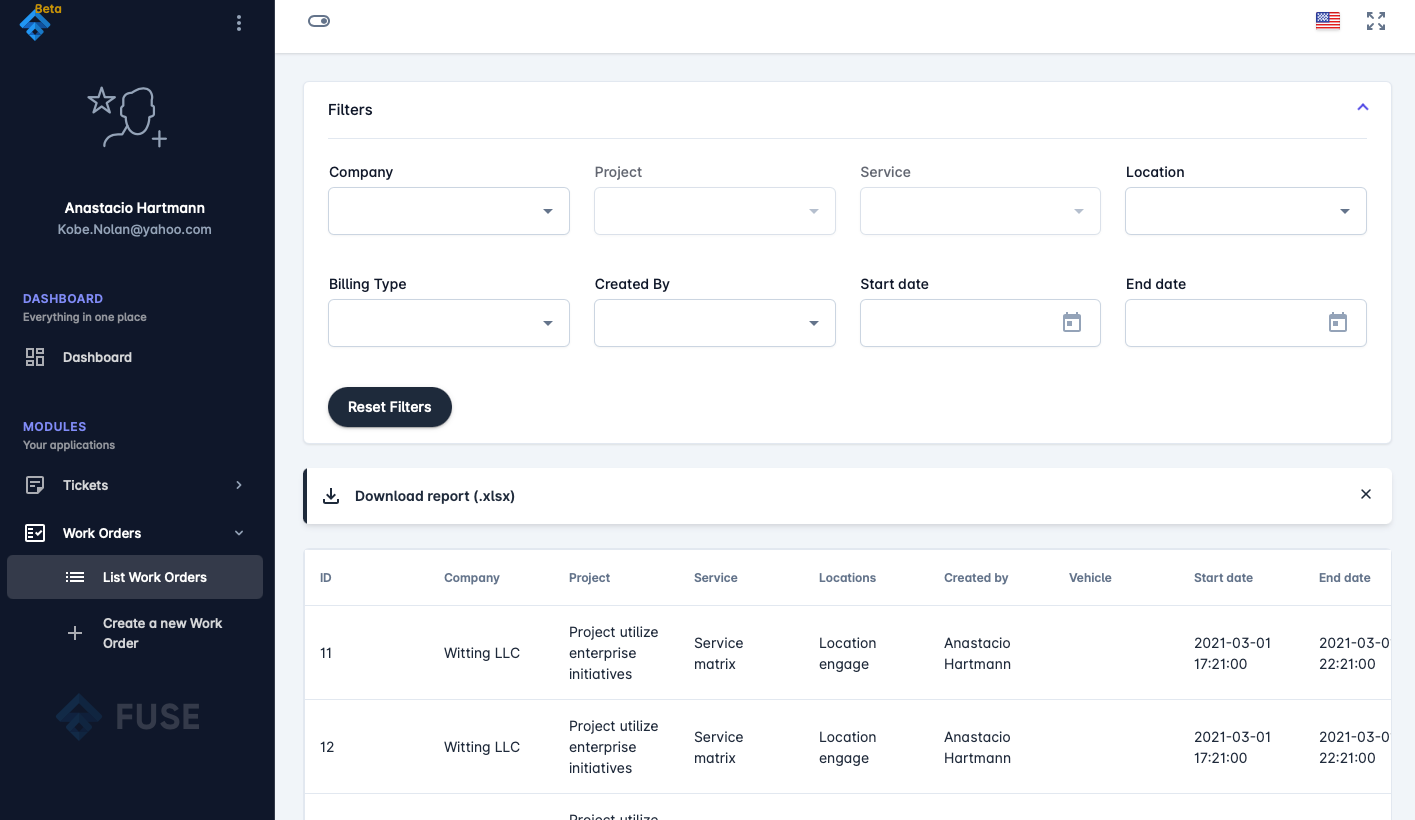Enter fullscreen mode with the expand icon

click(x=1376, y=21)
